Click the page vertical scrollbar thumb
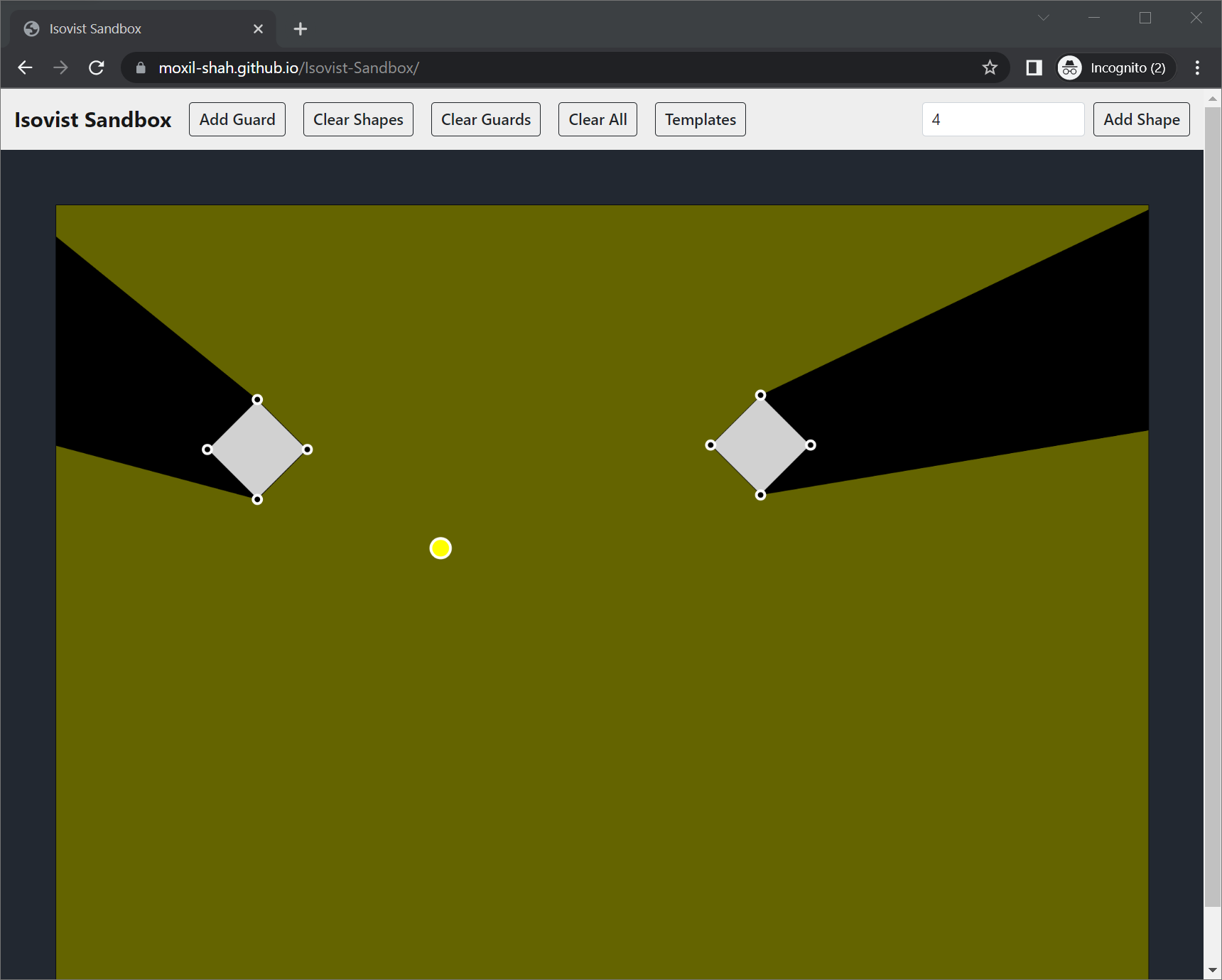This screenshot has width=1222, height=980. click(1213, 506)
